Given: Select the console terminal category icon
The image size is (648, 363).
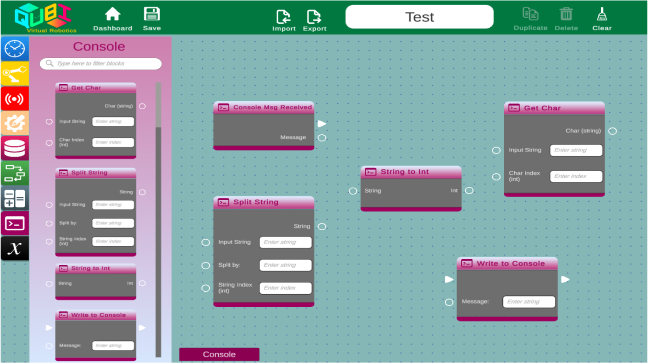Looking at the screenshot, I should (15, 224).
